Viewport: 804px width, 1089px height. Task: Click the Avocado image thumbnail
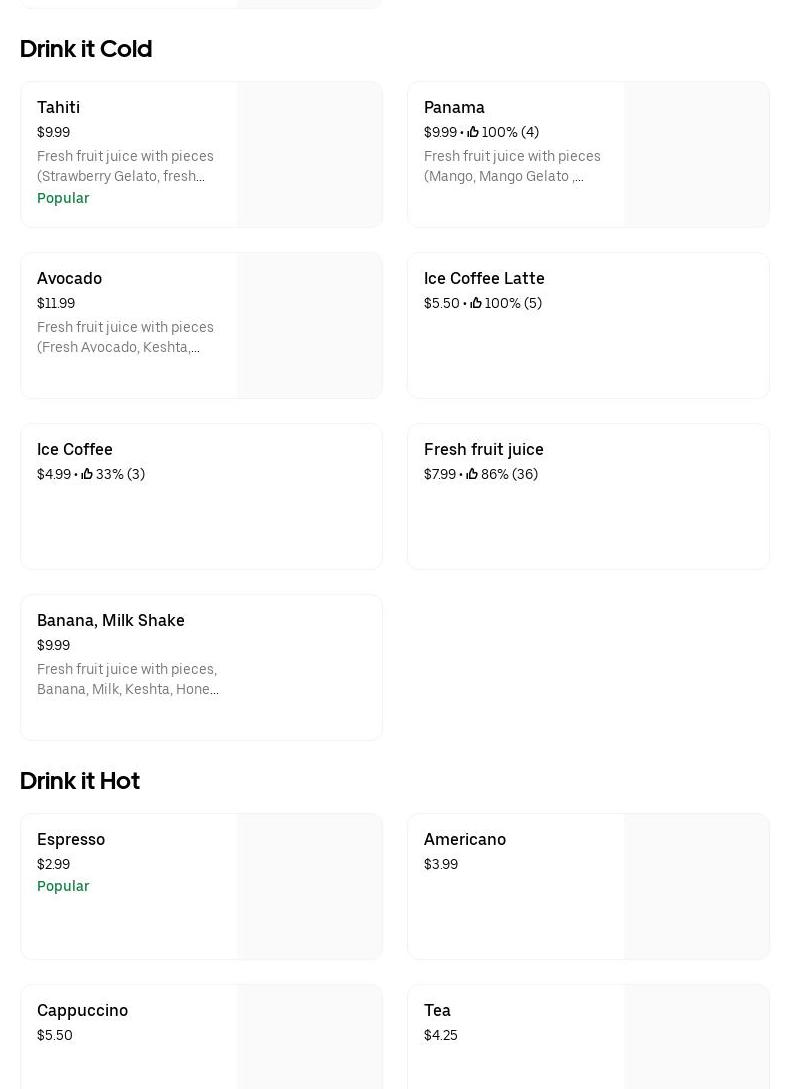click(x=309, y=325)
